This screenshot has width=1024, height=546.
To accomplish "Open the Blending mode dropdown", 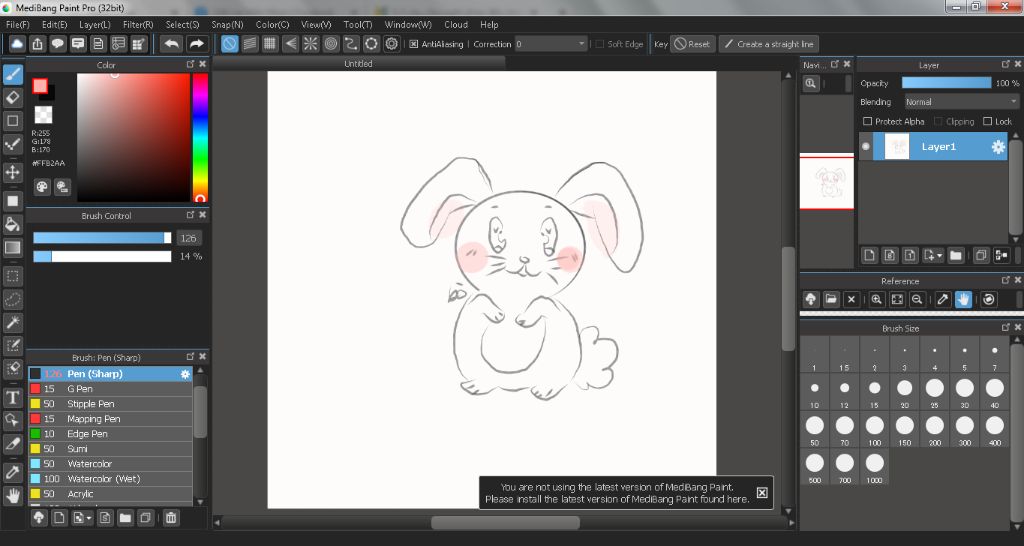I will 960,102.
